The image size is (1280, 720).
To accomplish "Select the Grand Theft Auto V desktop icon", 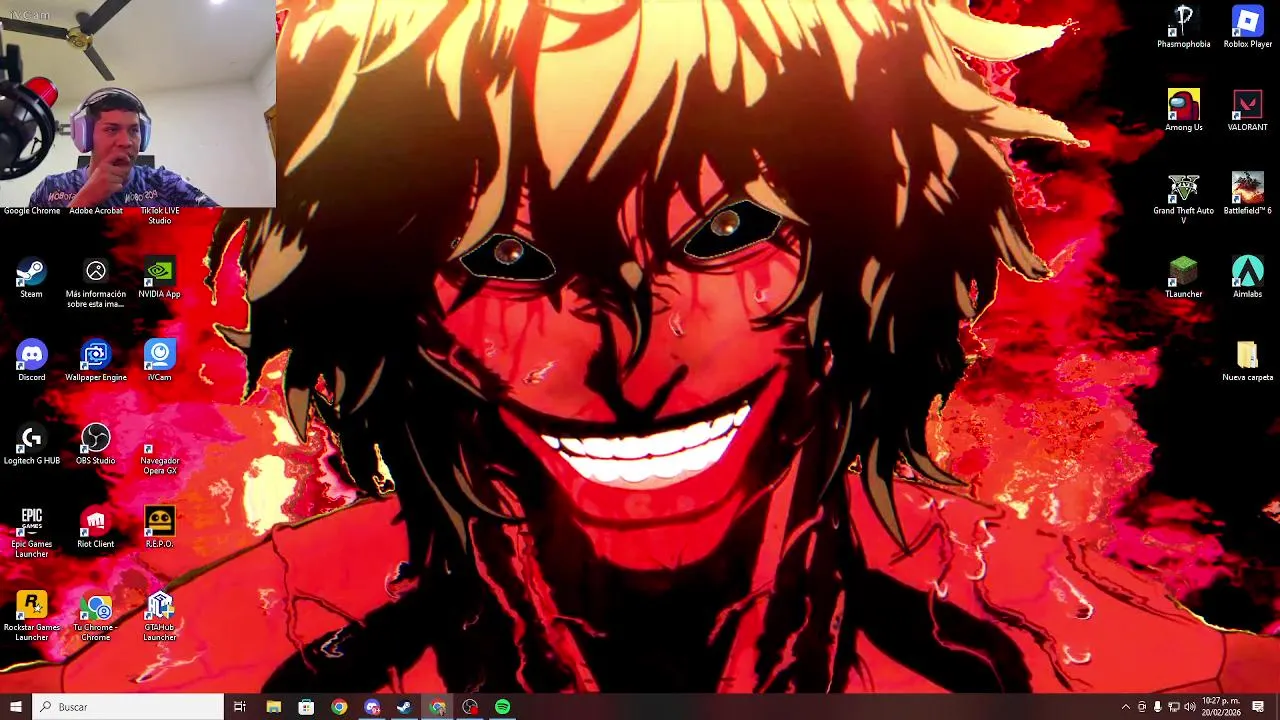I will [x=1183, y=198].
